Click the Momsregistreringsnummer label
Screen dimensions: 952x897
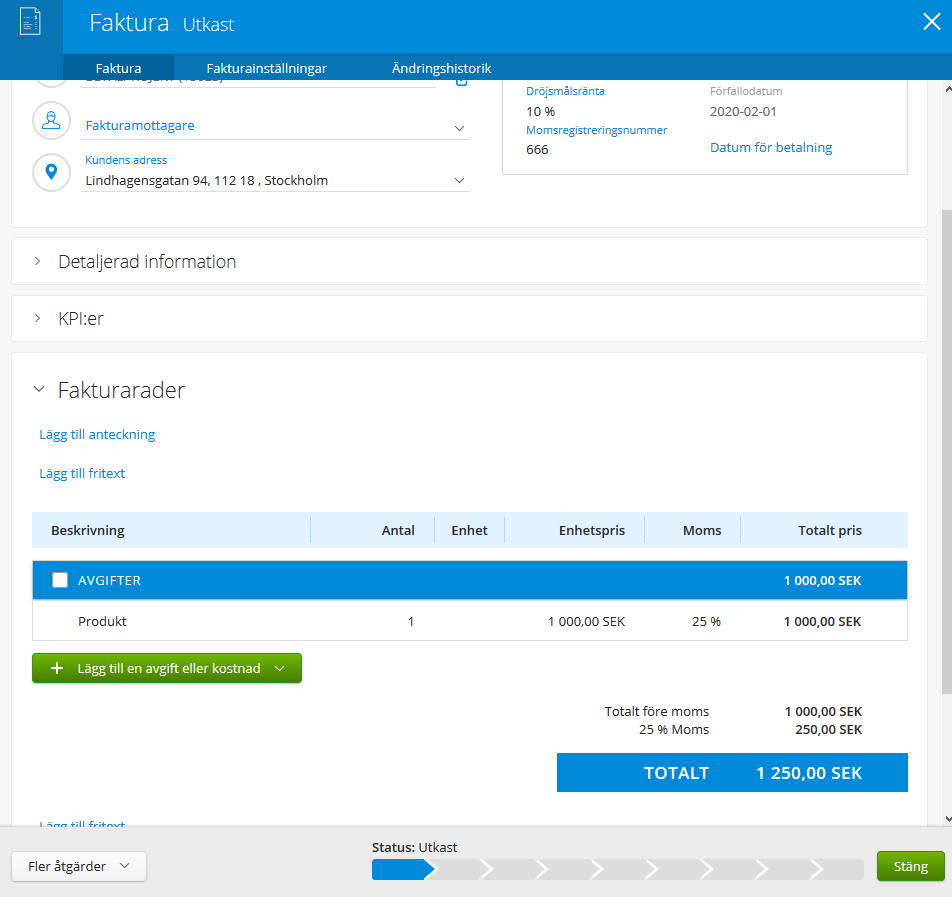[x=596, y=130]
